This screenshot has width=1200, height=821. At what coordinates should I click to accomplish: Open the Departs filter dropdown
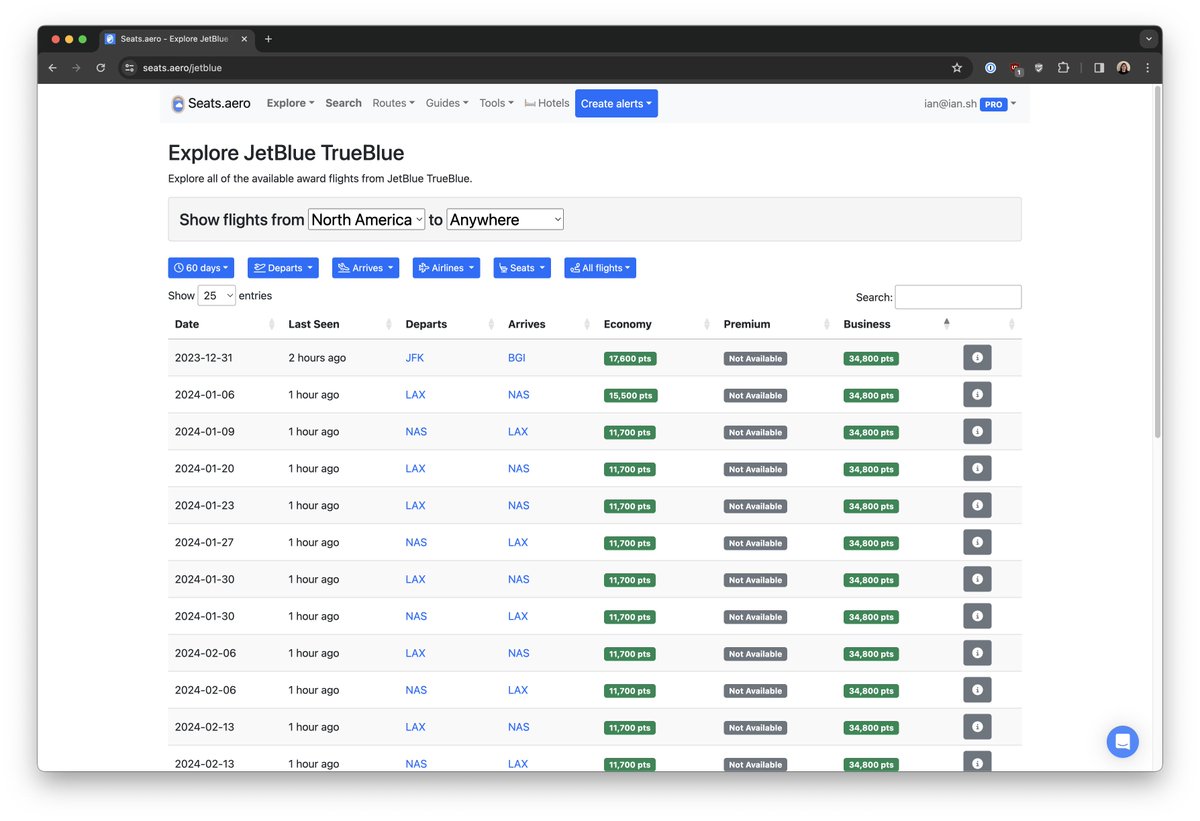pyautogui.click(x=283, y=268)
